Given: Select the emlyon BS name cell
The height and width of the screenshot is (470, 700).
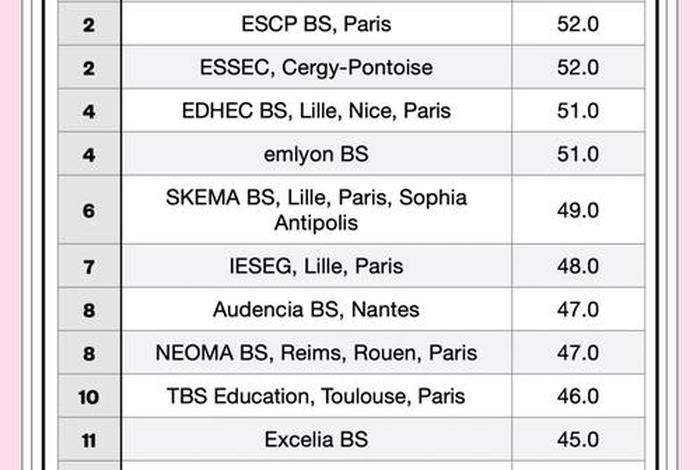Looking at the screenshot, I should click(316, 154).
